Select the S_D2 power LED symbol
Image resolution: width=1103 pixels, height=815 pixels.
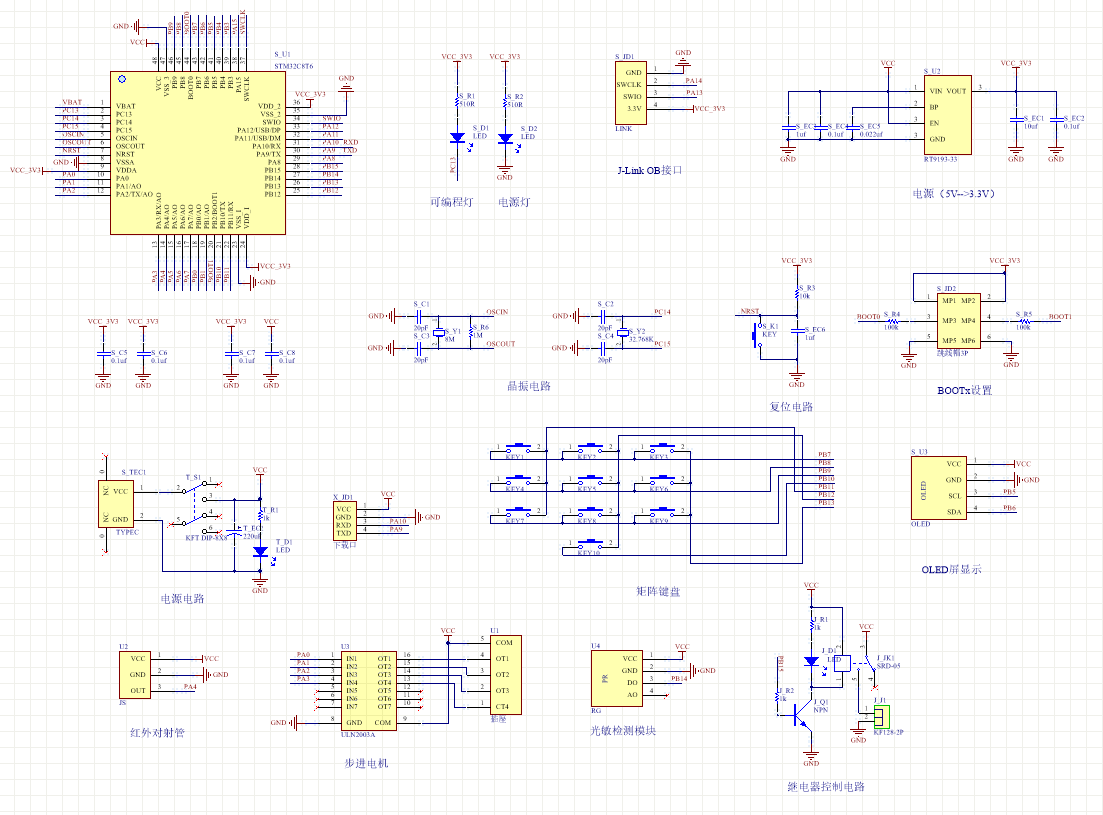(x=504, y=138)
